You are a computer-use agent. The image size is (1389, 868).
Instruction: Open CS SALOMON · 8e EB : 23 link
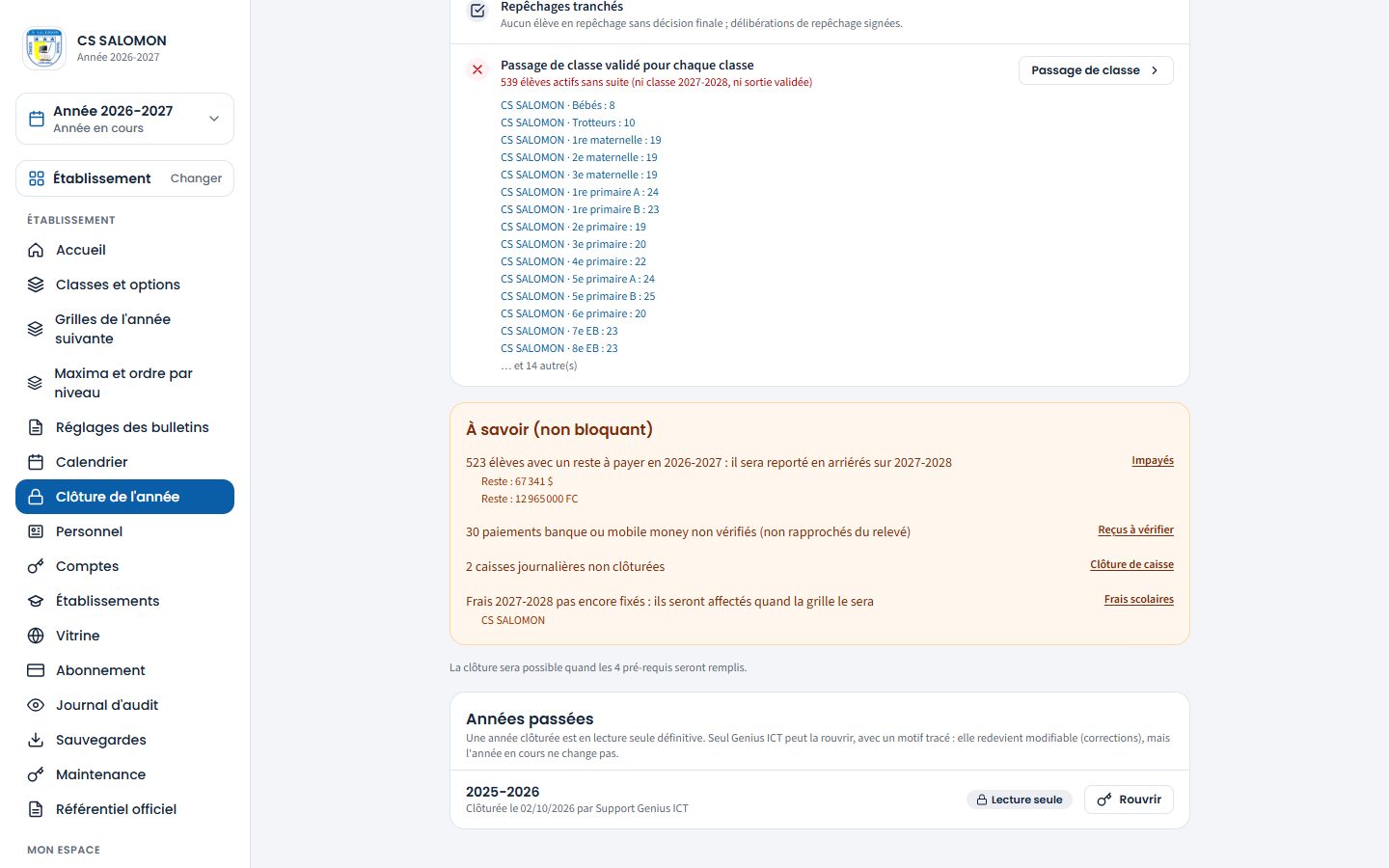(559, 348)
